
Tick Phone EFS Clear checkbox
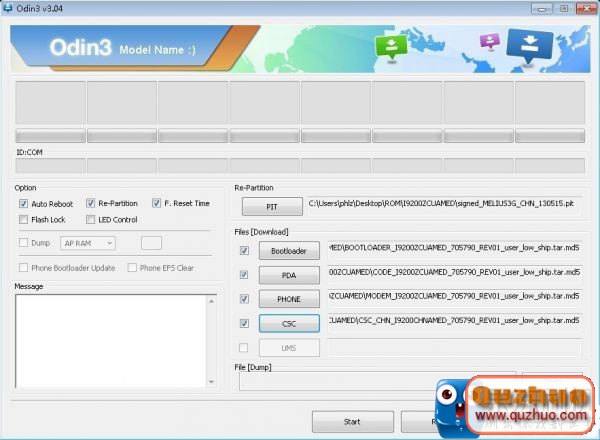(132, 268)
